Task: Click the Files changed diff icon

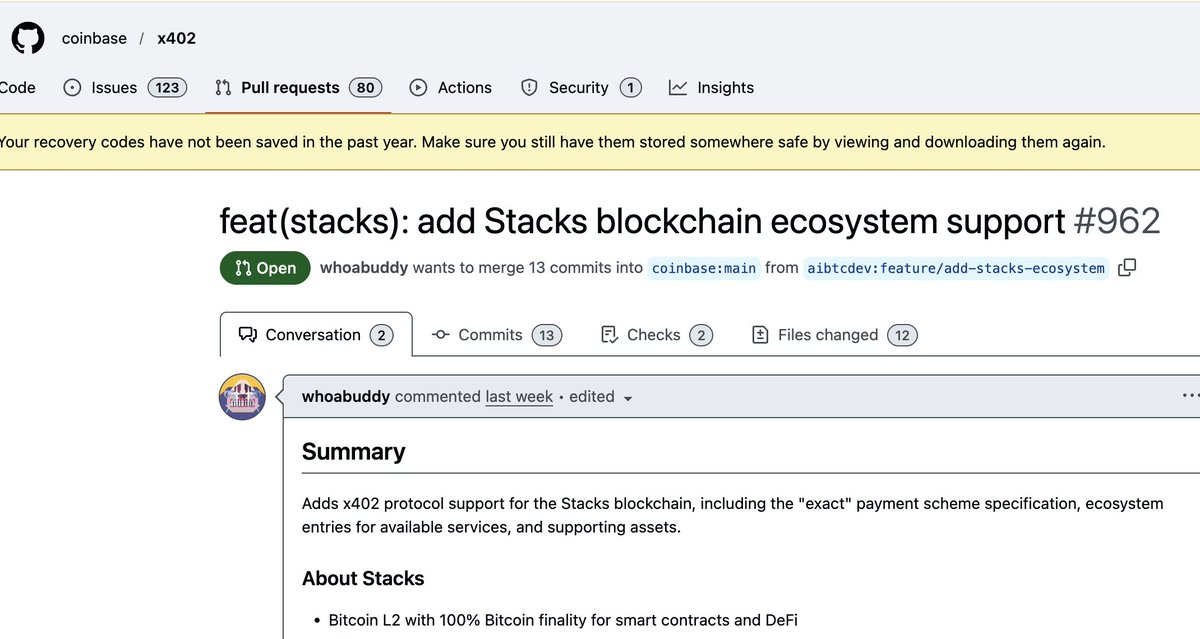Action: [760, 335]
